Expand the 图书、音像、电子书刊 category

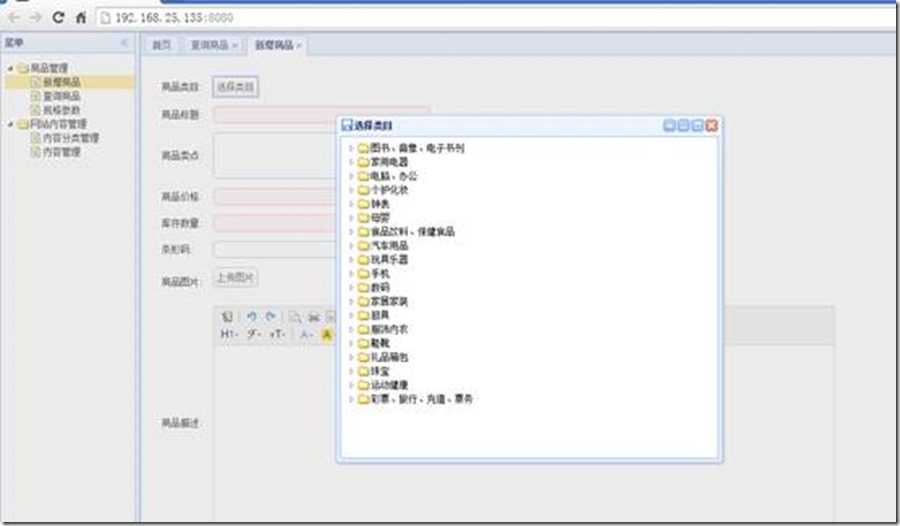pos(351,148)
